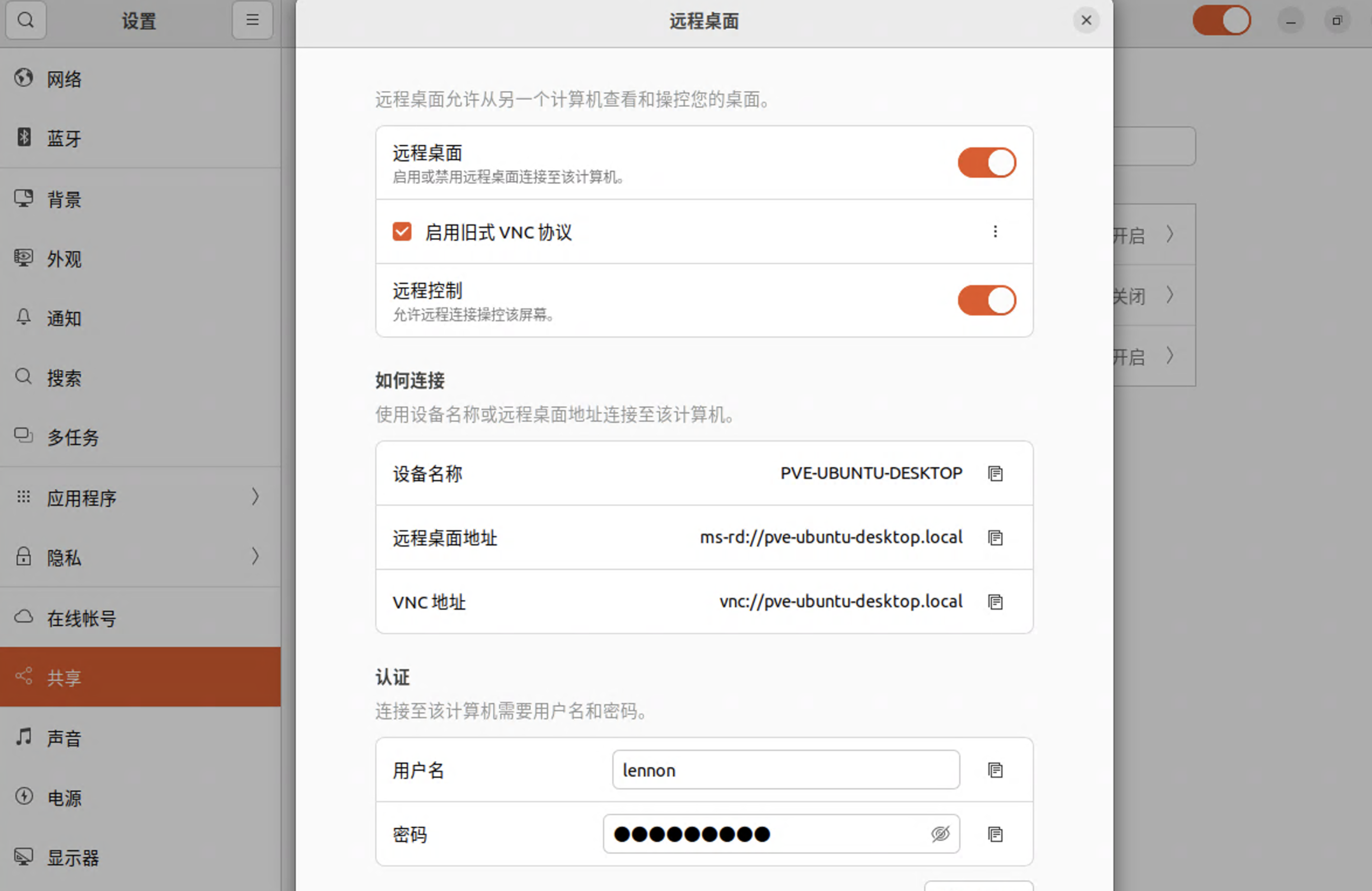Reveal the password with the eye icon
The height and width of the screenshot is (891, 1372).
[x=940, y=834]
